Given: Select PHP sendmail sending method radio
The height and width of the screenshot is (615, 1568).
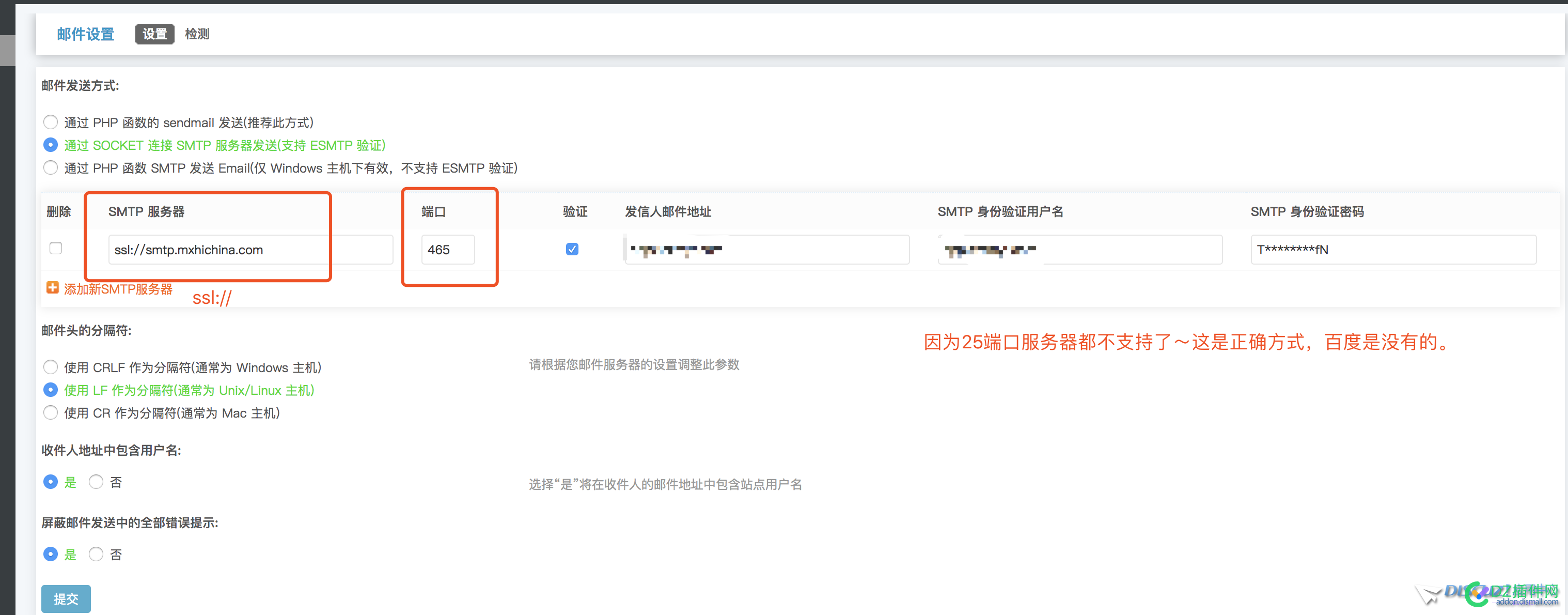Looking at the screenshot, I should tap(51, 122).
